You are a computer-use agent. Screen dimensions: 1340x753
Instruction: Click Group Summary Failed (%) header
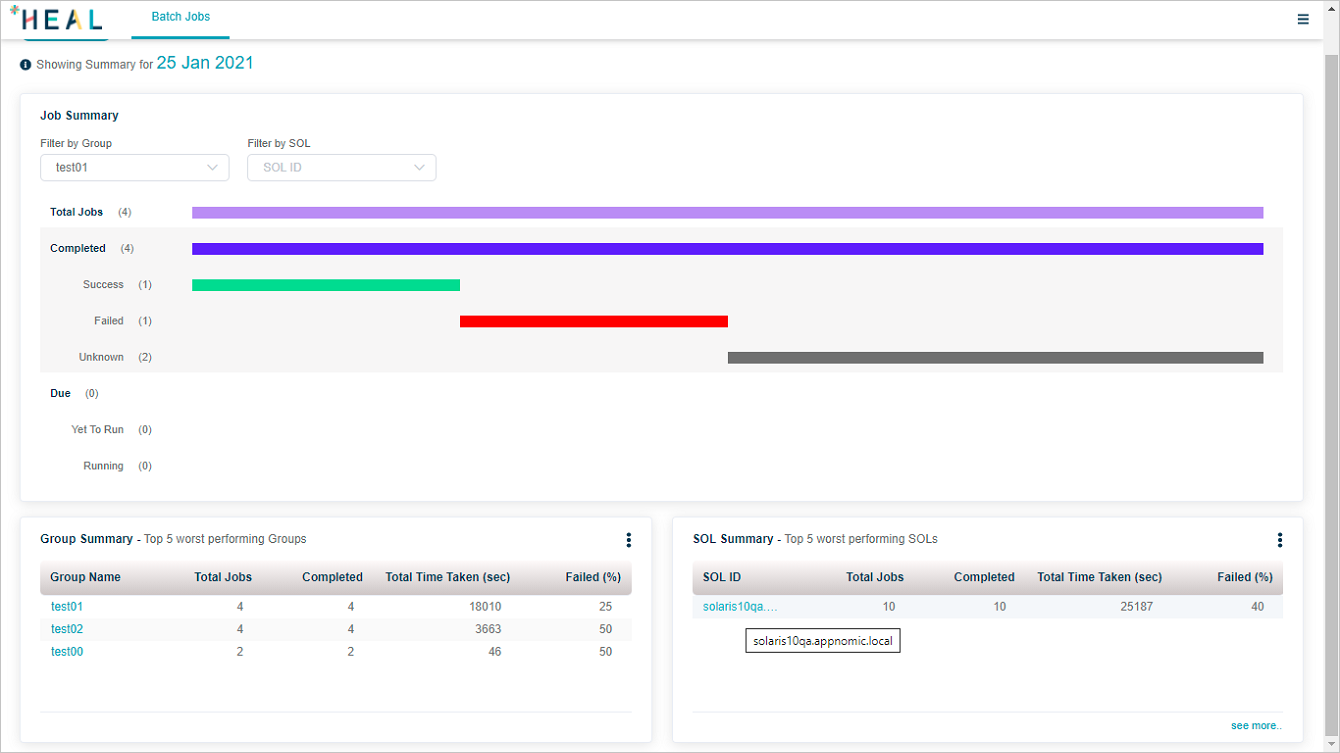point(593,577)
